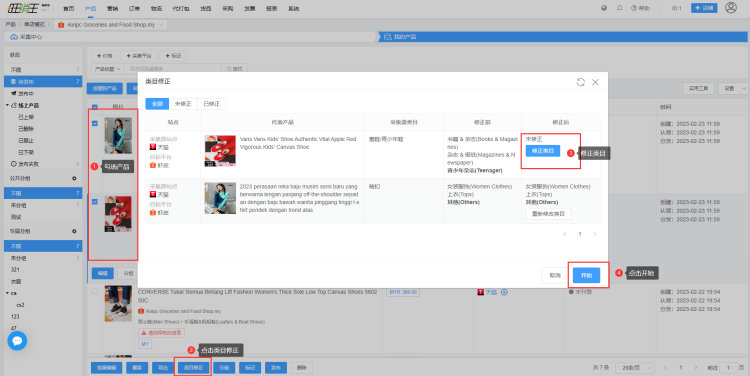The height and width of the screenshot is (376, 750).
Task: Click the 删除 button in bottom bar
Action: 301,368
